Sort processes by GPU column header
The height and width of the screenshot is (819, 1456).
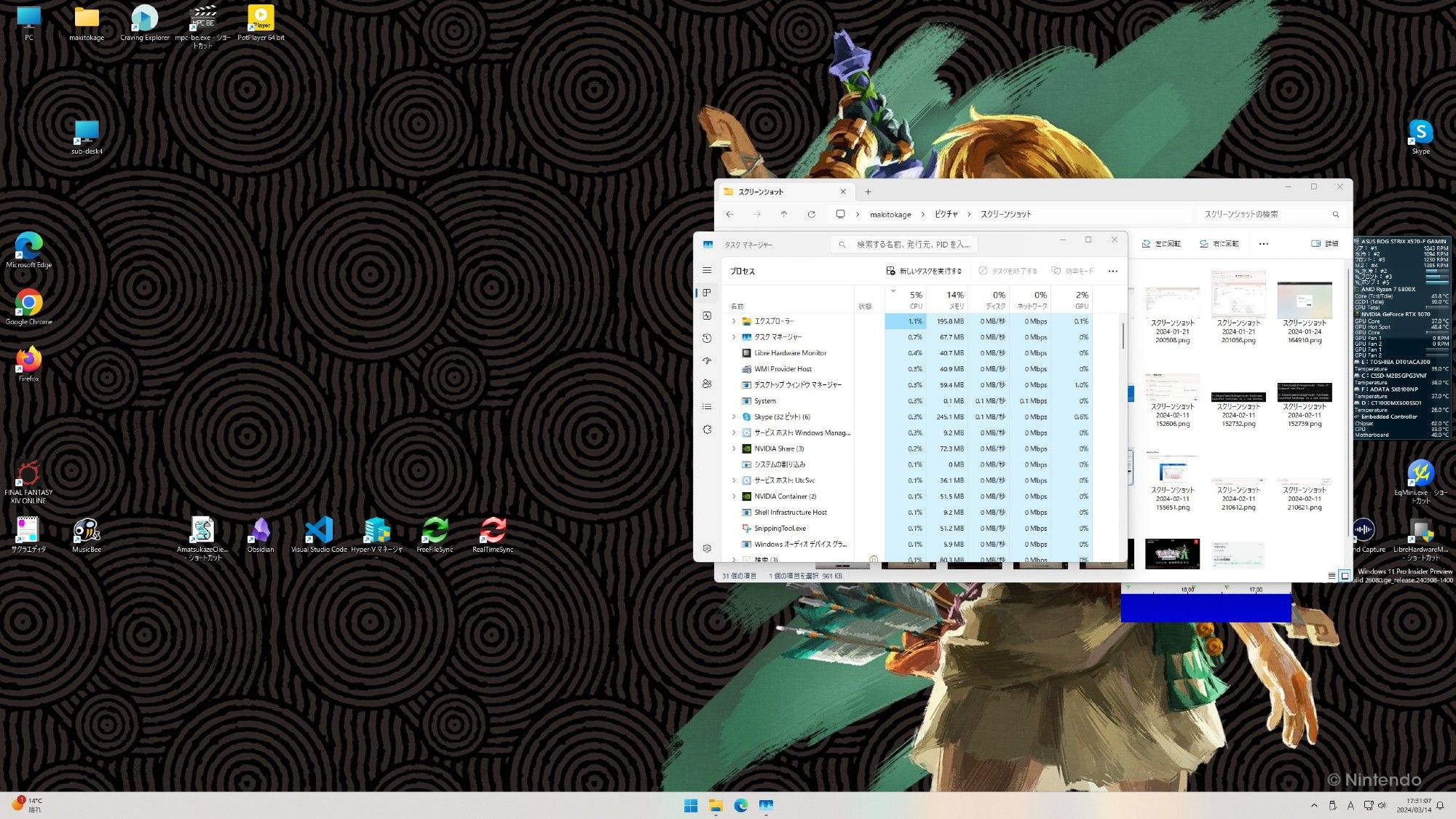(1072, 300)
